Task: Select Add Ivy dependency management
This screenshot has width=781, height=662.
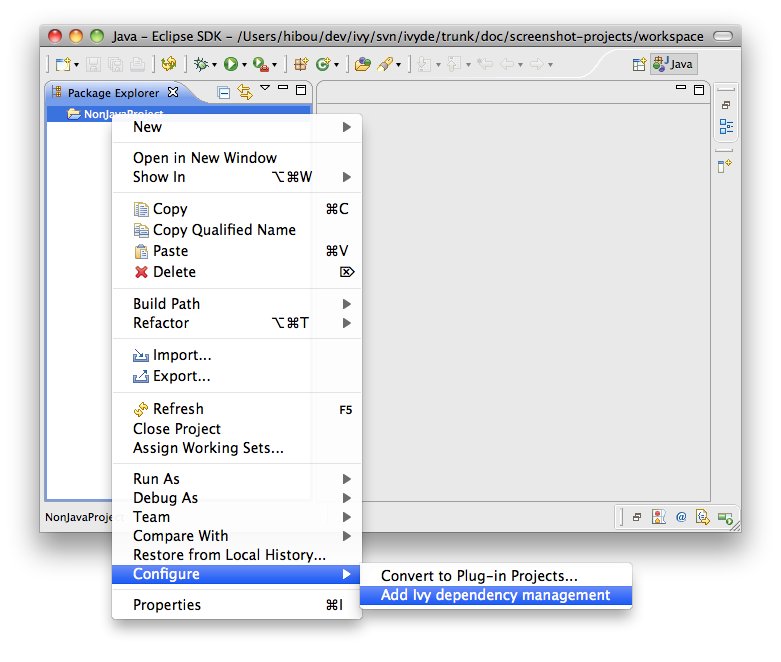Action: [495, 595]
